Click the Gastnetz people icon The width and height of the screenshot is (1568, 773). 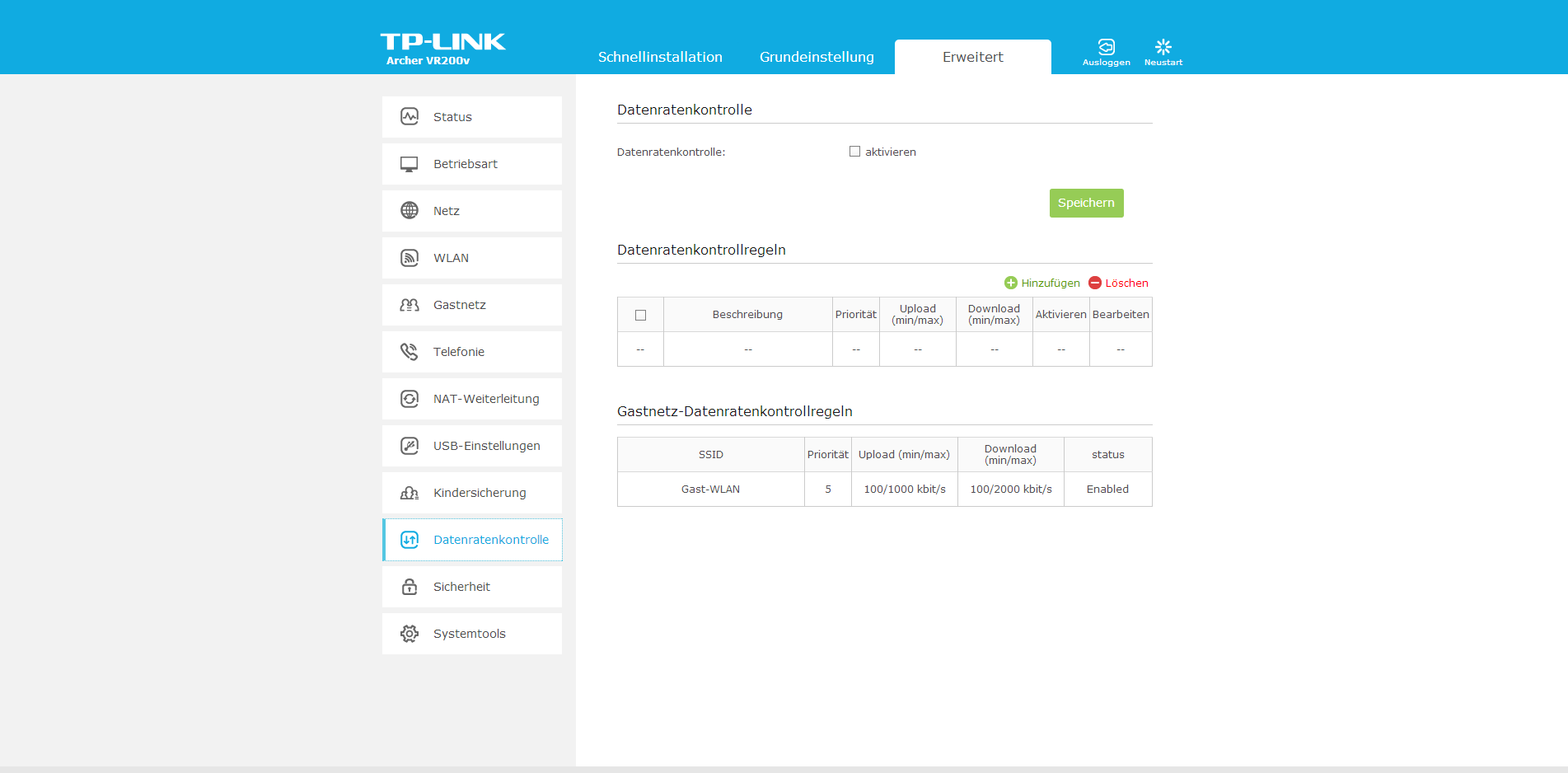pos(410,305)
